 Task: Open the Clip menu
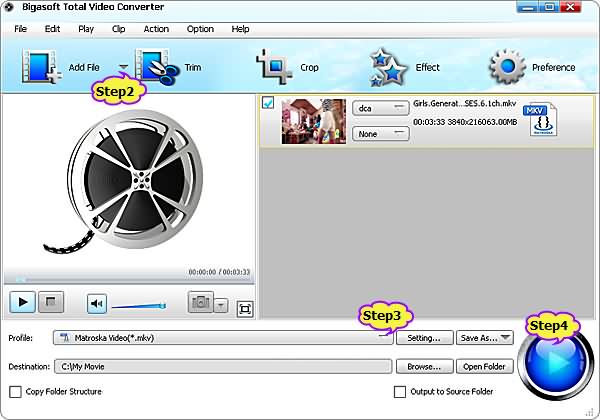(x=119, y=29)
